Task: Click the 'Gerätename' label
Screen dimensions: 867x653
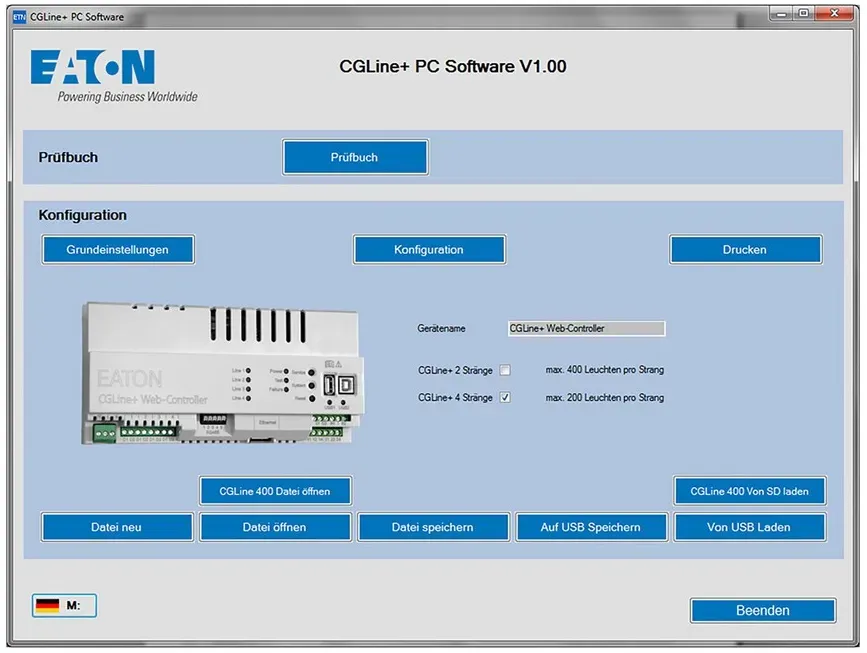Action: tap(441, 328)
